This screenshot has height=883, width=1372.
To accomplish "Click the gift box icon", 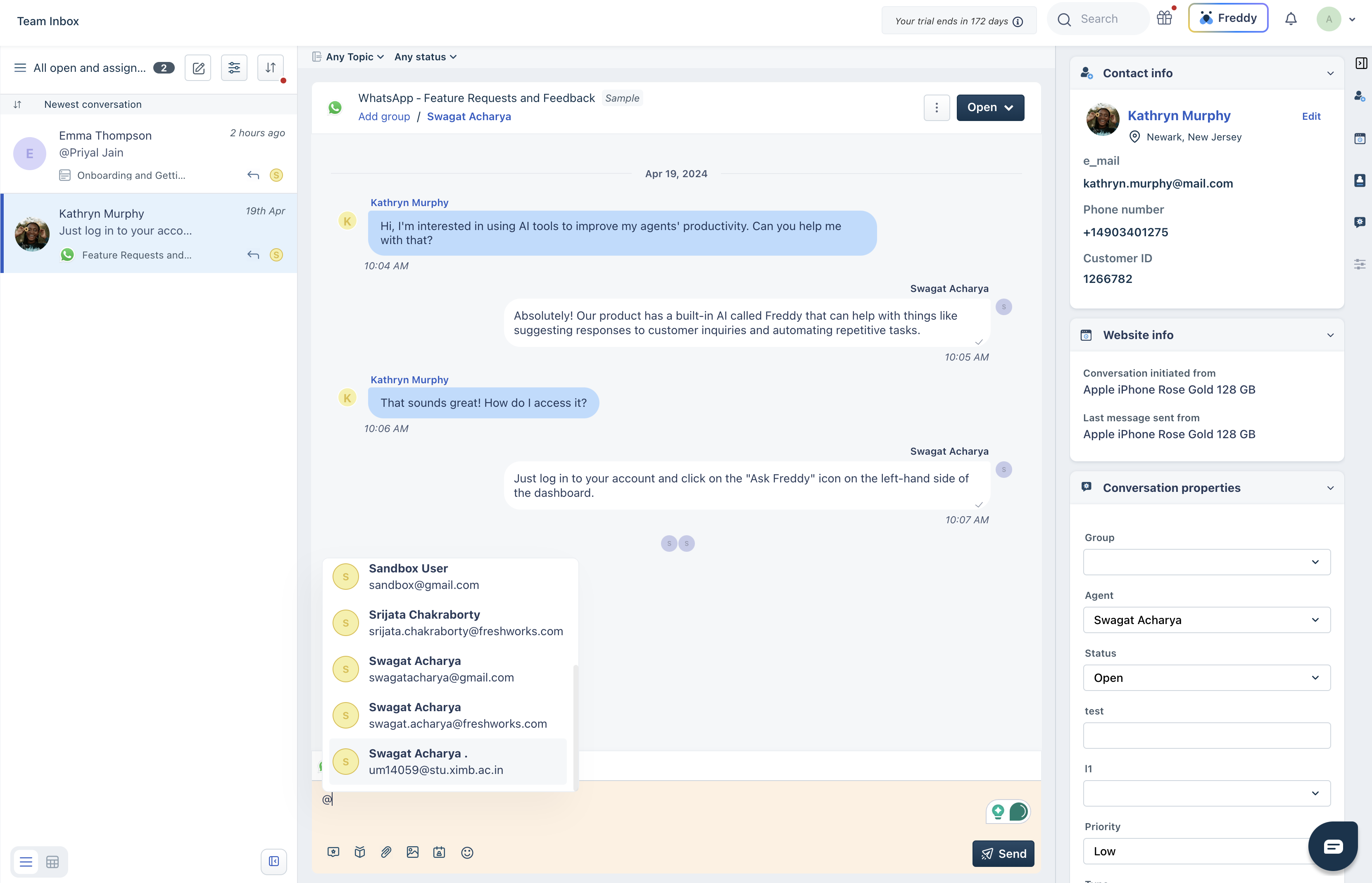I will (x=1164, y=18).
